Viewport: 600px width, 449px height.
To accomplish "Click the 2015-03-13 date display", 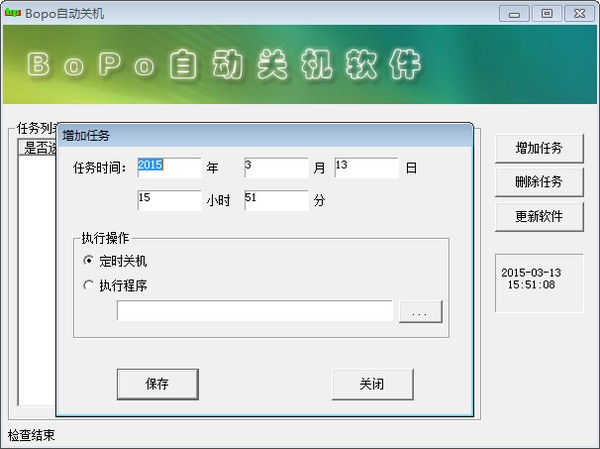I will (531, 273).
